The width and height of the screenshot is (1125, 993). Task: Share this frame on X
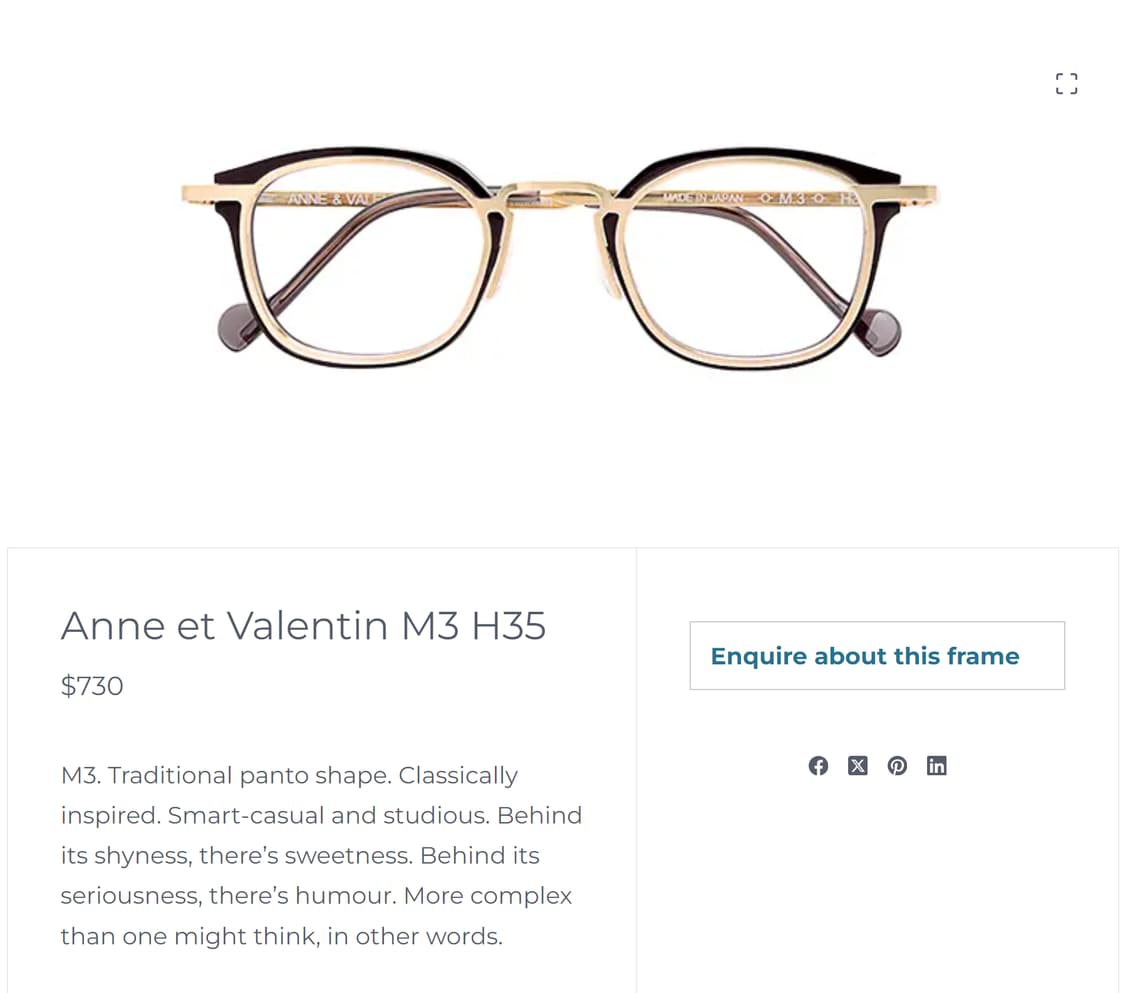pos(857,766)
